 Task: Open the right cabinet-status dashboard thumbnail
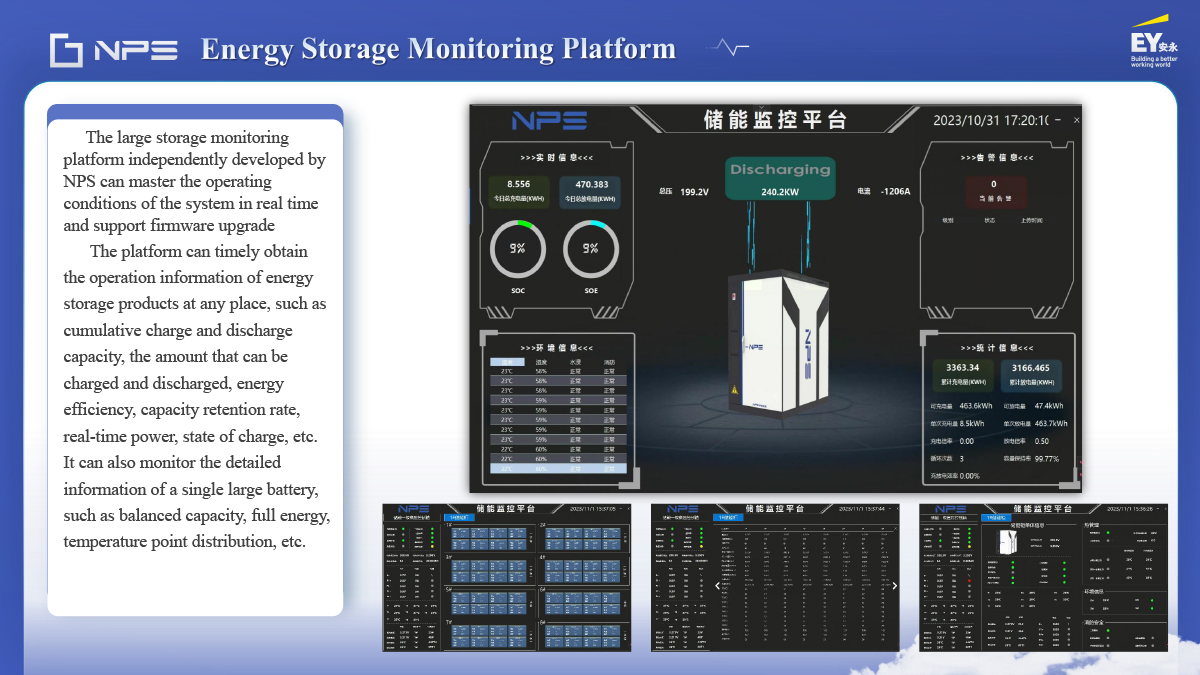click(1043, 578)
